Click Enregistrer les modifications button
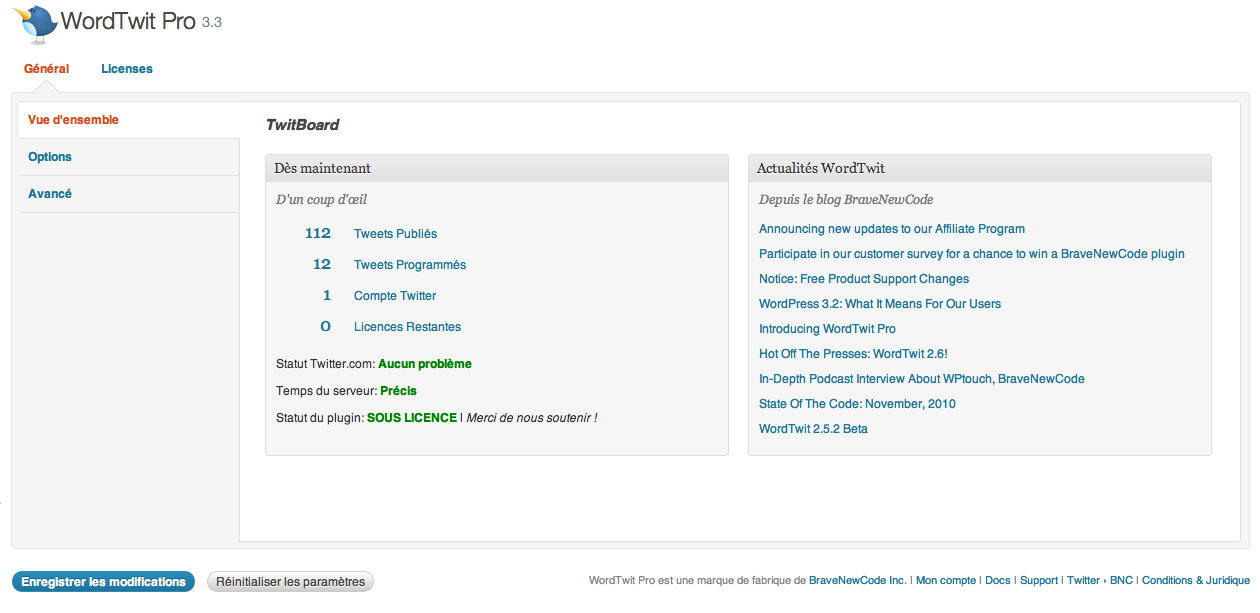 tap(104, 582)
